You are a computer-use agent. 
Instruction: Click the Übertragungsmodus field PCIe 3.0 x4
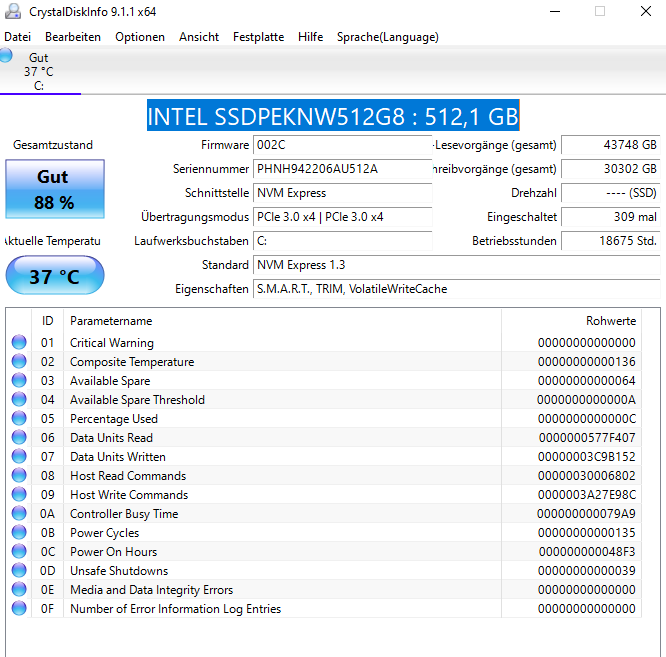point(342,217)
